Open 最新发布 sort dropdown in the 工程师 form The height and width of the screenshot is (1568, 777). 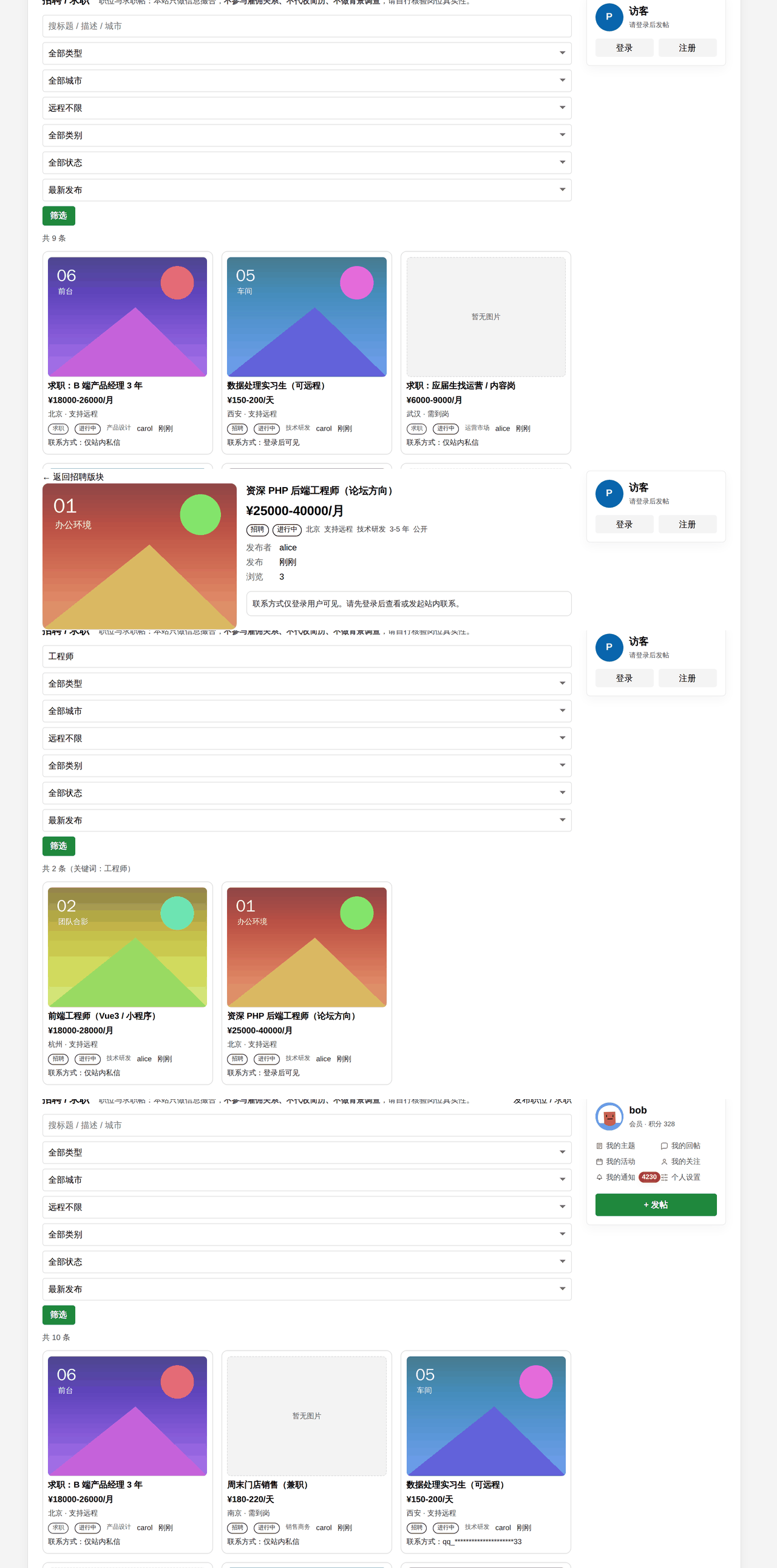tap(307, 820)
